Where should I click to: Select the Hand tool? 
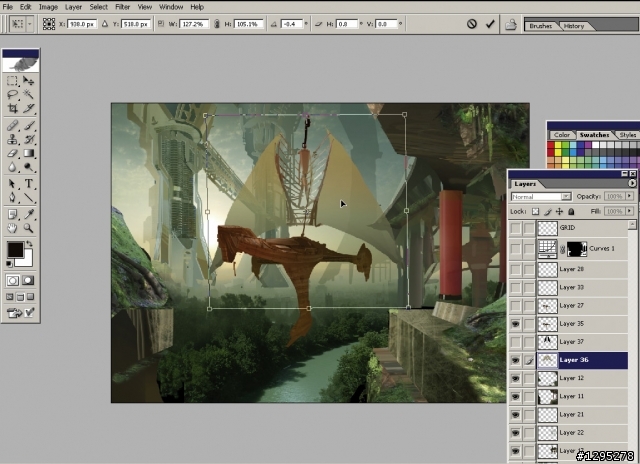point(12,228)
